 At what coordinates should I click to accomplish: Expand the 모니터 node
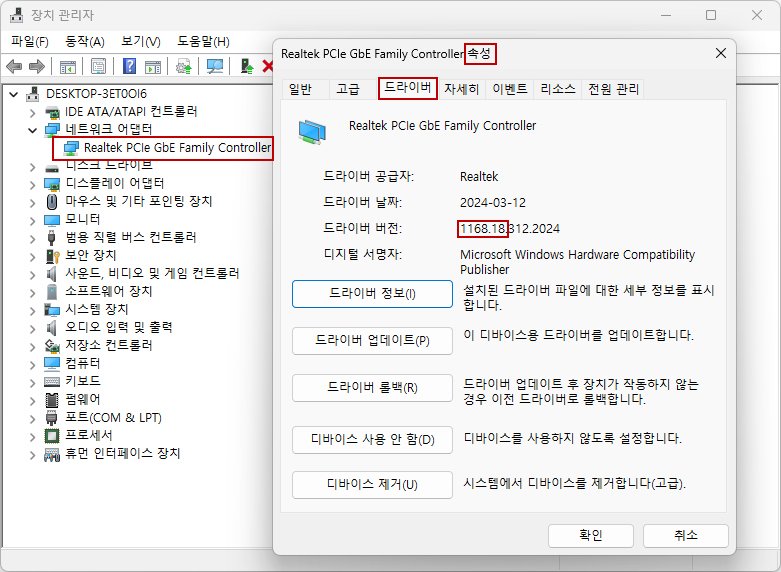[x=32, y=221]
